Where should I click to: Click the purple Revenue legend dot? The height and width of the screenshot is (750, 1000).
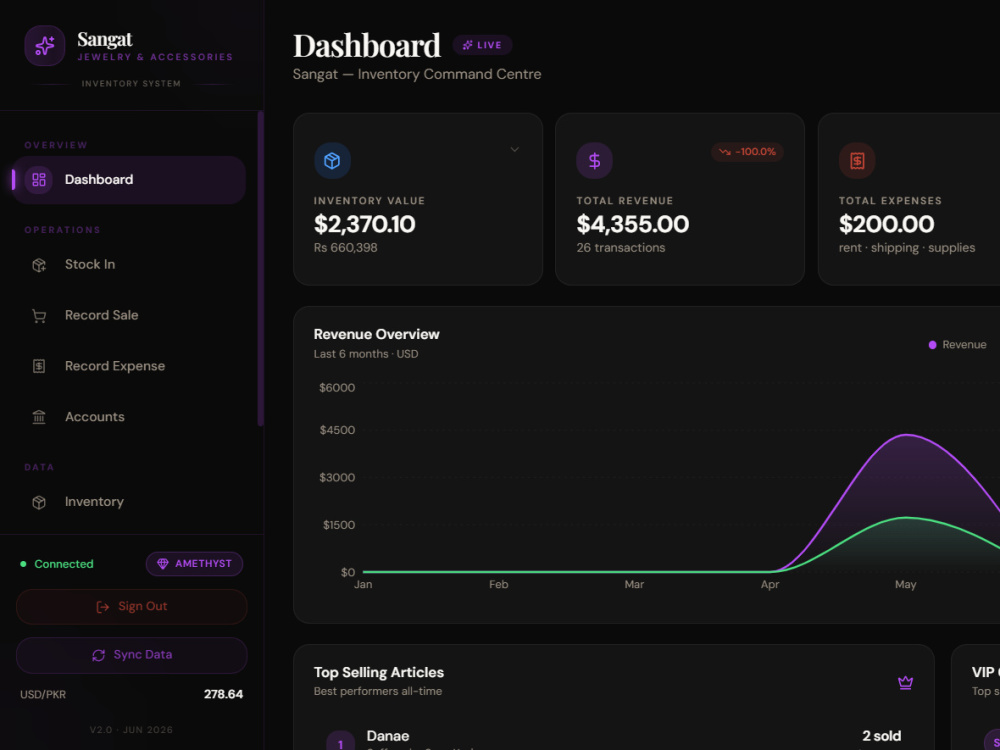[x=932, y=345]
